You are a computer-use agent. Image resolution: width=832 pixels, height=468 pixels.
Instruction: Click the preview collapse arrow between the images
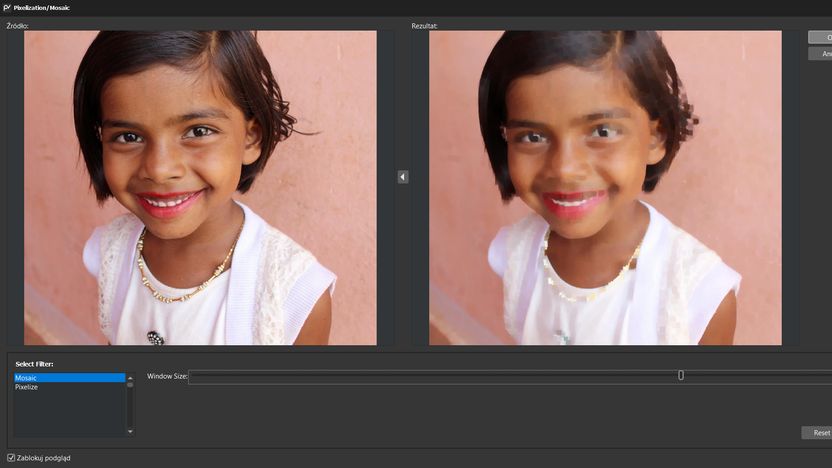403,177
